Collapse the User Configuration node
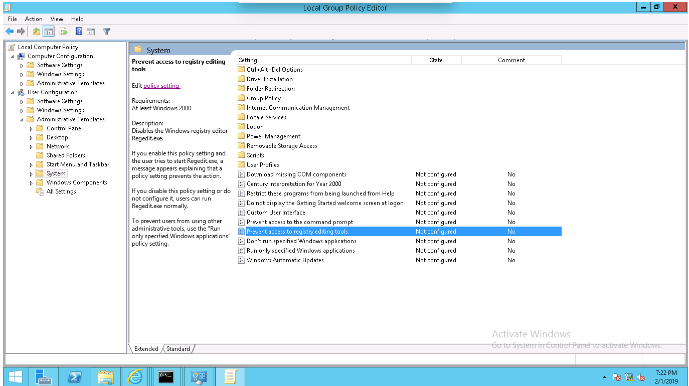Screen dimensions: 689x386 click(12, 92)
